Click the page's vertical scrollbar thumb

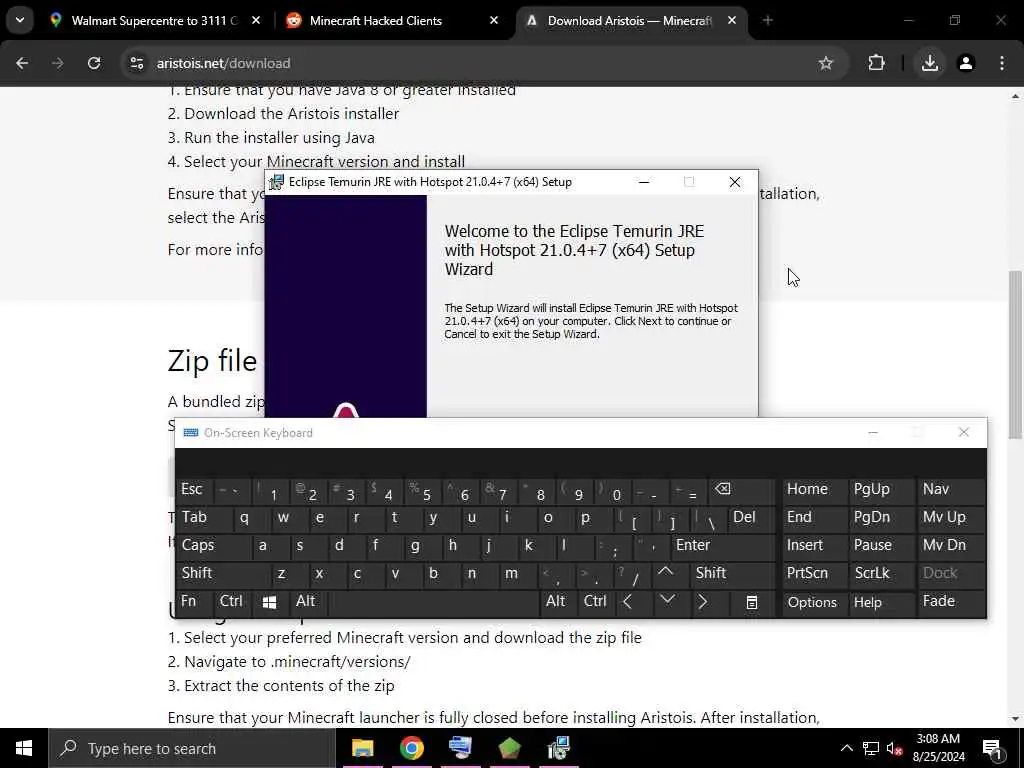point(1015,355)
